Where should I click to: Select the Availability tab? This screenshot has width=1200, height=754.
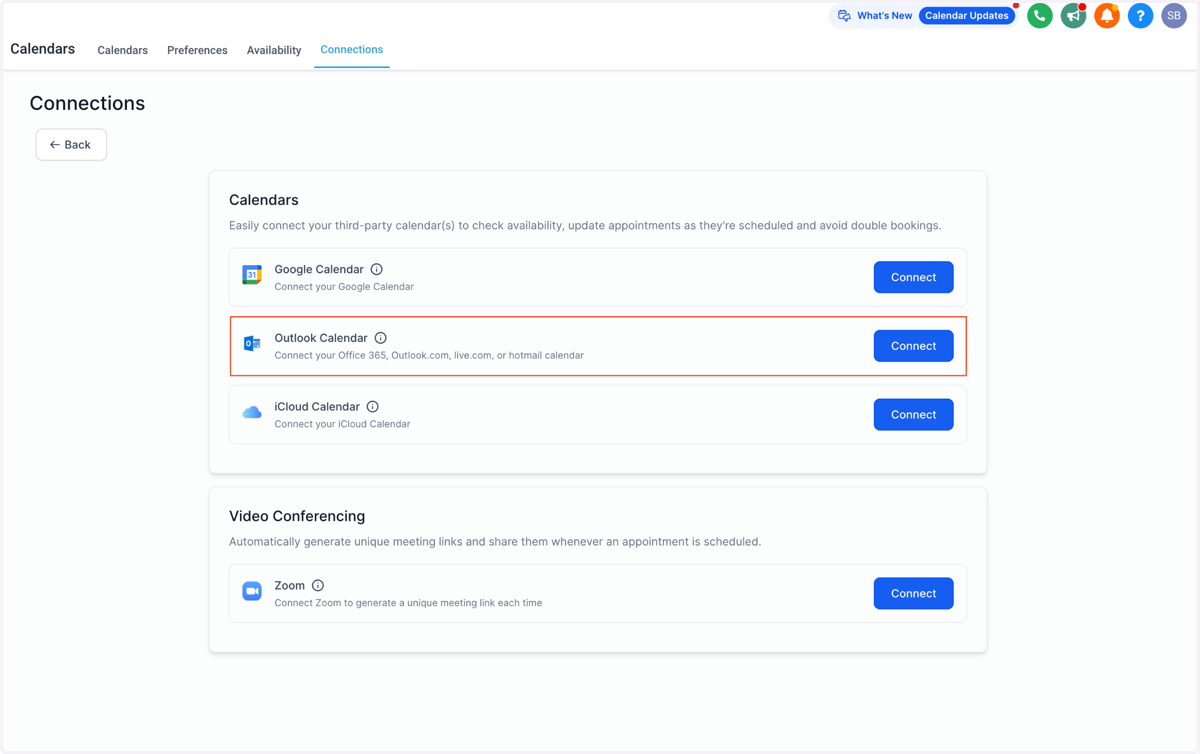(274, 50)
